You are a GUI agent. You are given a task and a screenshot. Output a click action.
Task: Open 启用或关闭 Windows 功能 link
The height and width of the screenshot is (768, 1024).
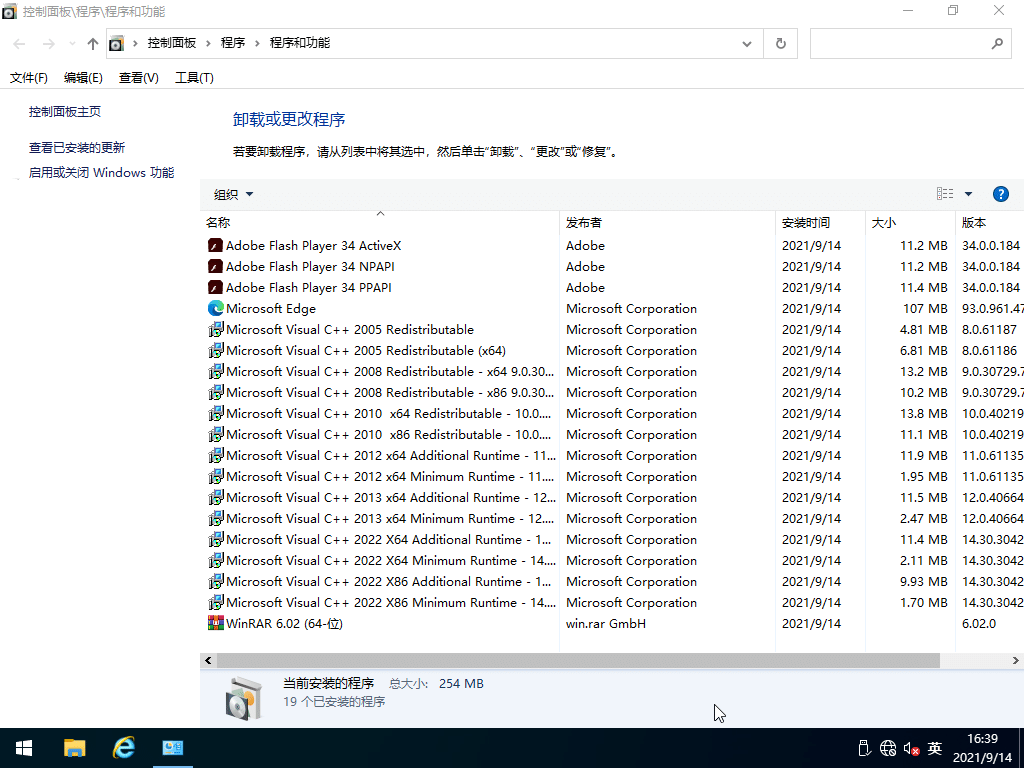[101, 172]
